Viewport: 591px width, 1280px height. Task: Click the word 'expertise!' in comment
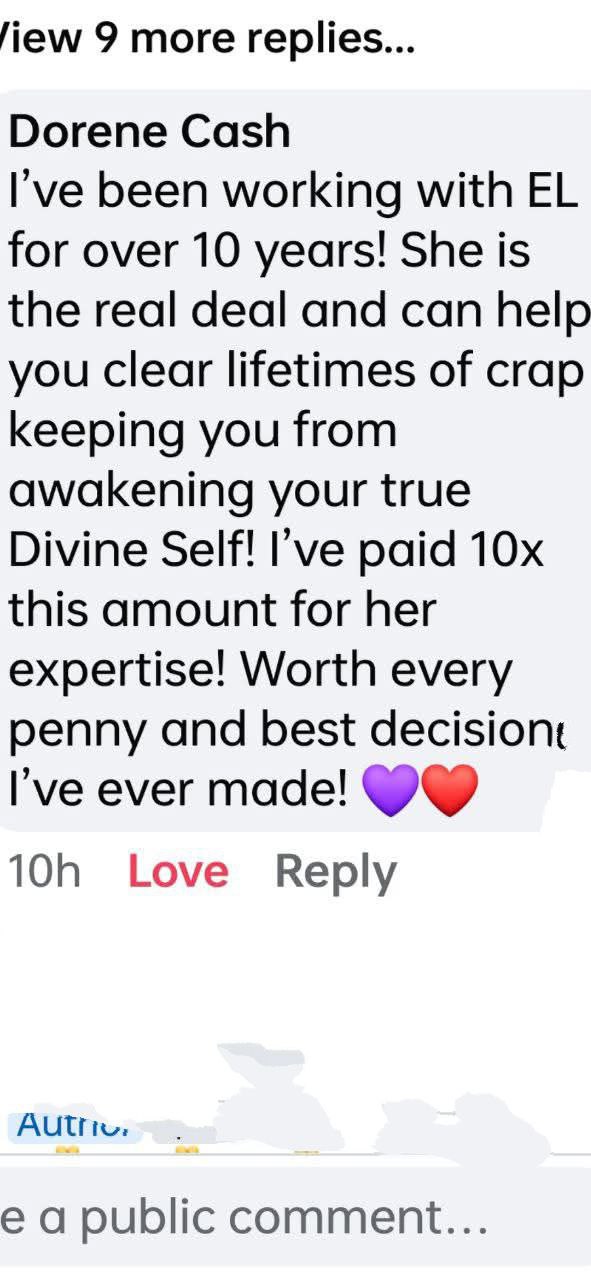[119, 671]
